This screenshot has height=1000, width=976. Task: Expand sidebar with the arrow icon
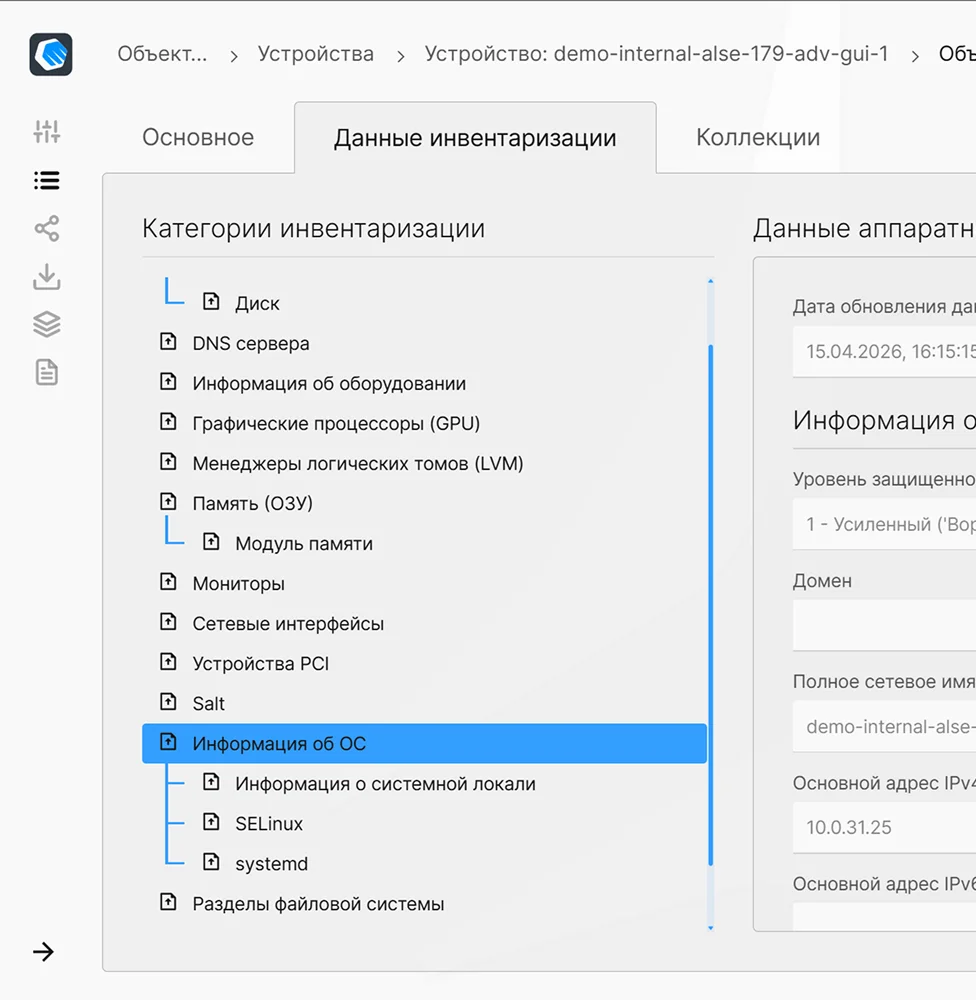(x=43, y=952)
